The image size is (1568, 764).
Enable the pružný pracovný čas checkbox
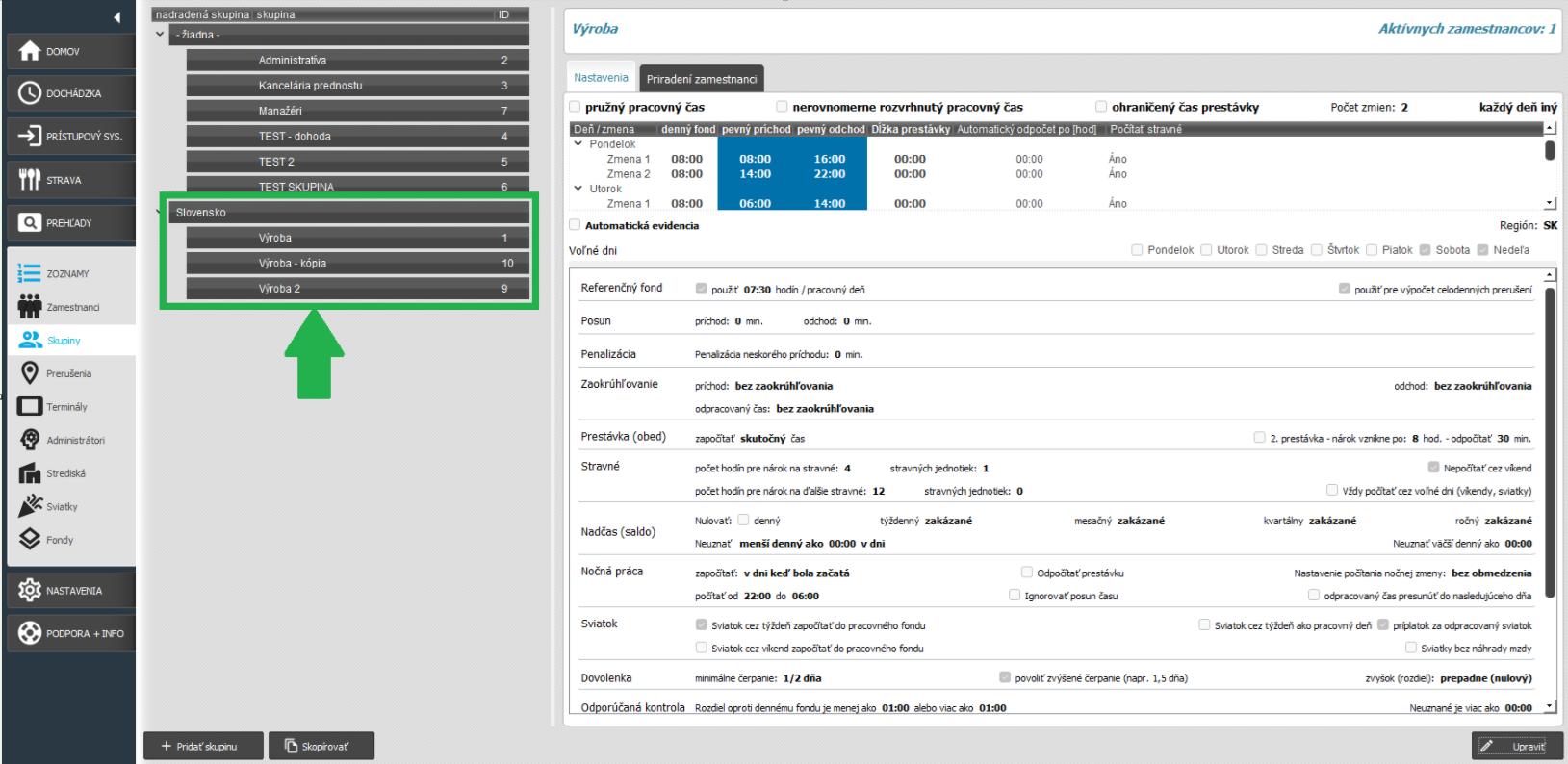pyautogui.click(x=576, y=107)
